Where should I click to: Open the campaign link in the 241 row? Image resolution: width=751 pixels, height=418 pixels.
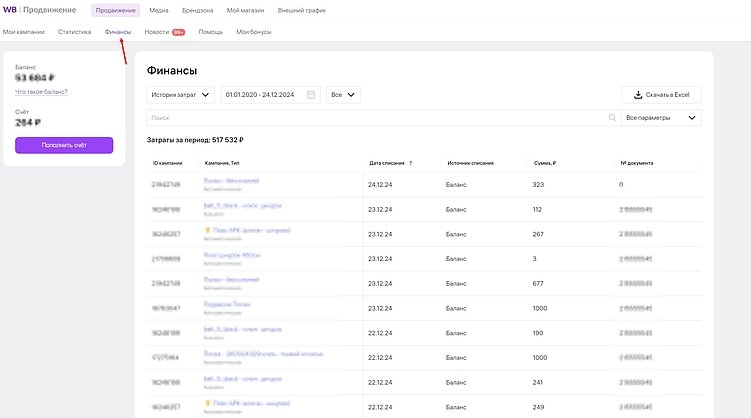coord(242,379)
